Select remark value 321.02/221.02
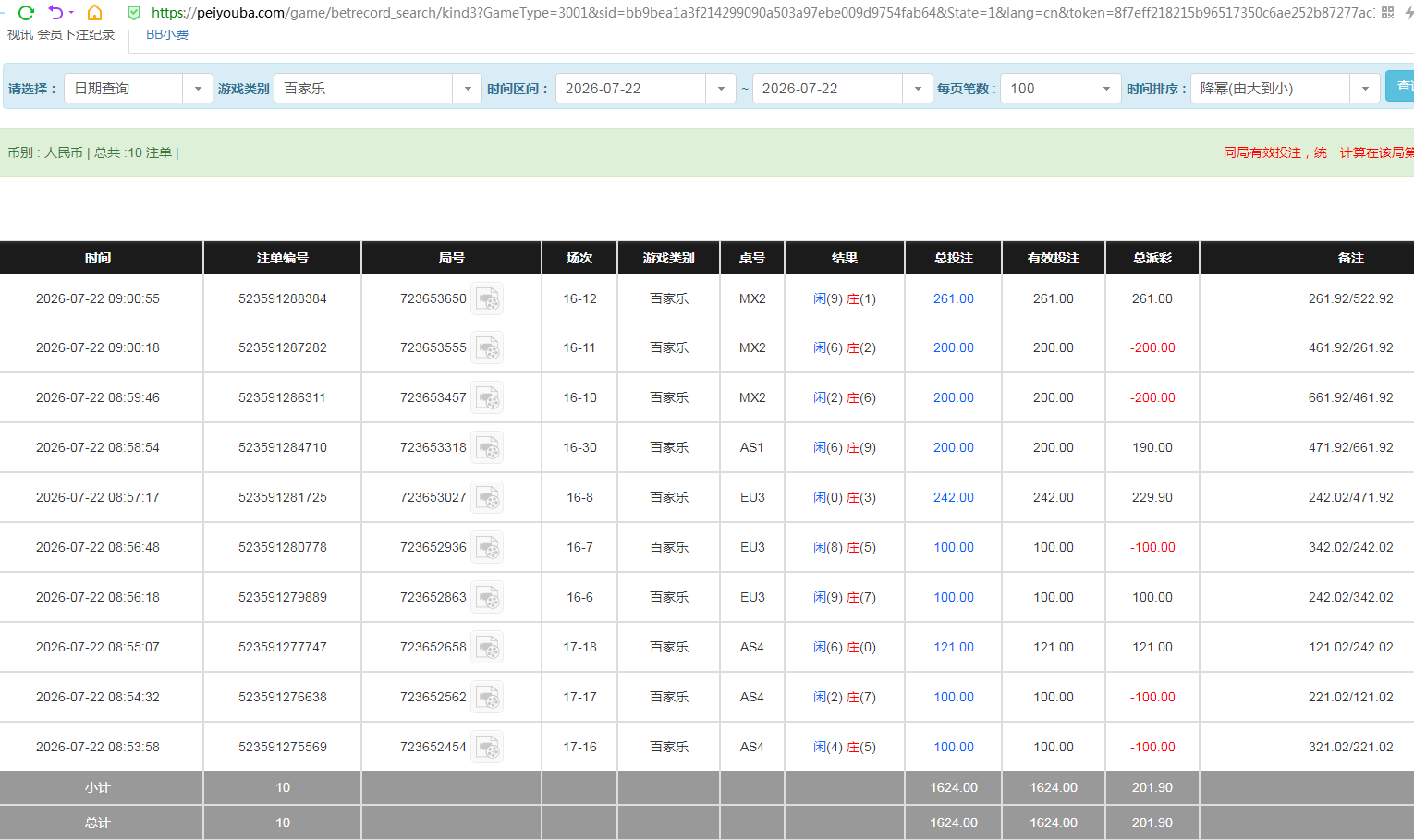The image size is (1414, 840). point(1350,748)
